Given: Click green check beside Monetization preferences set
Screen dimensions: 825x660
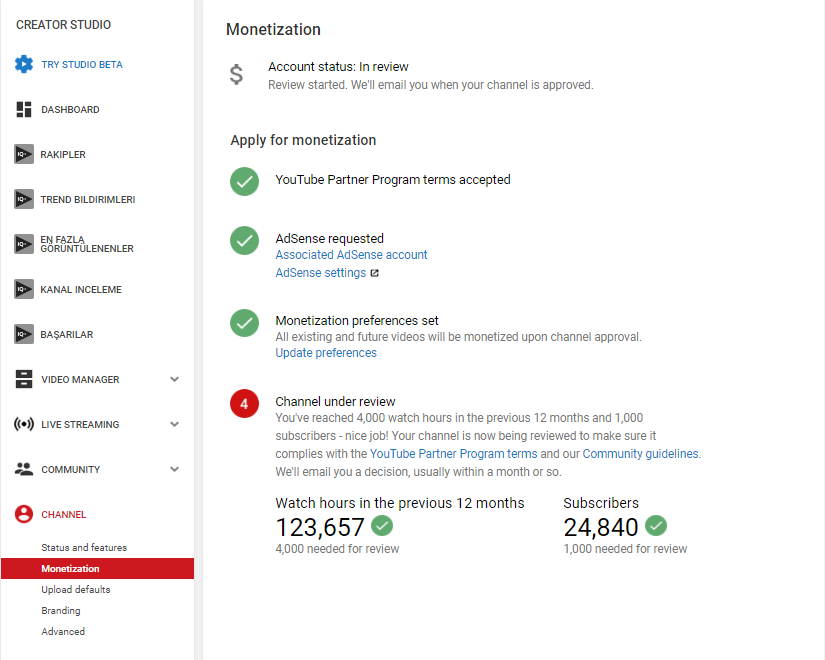Looking at the screenshot, I should click(244, 323).
